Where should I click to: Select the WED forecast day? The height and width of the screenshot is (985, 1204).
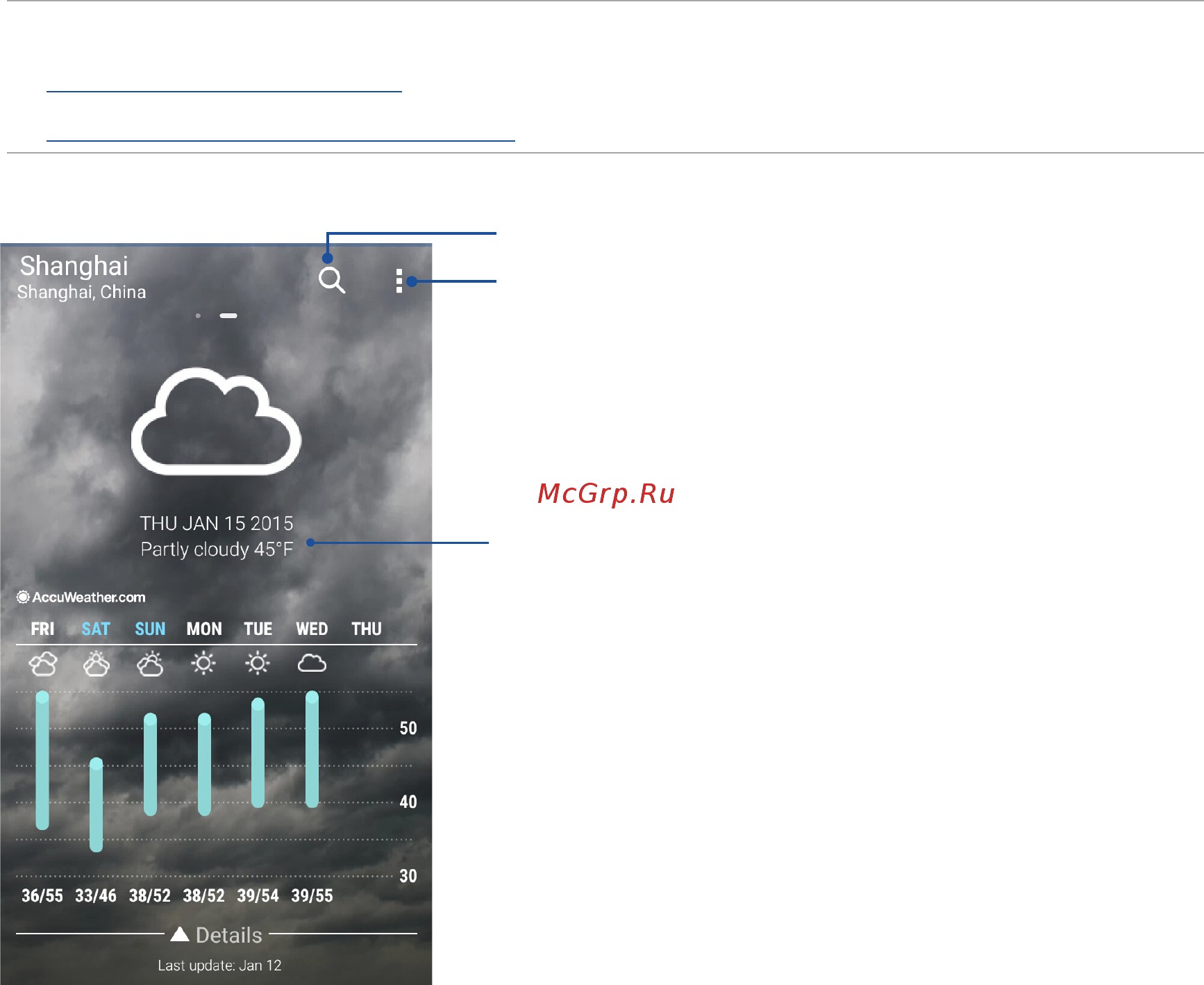[x=312, y=629]
